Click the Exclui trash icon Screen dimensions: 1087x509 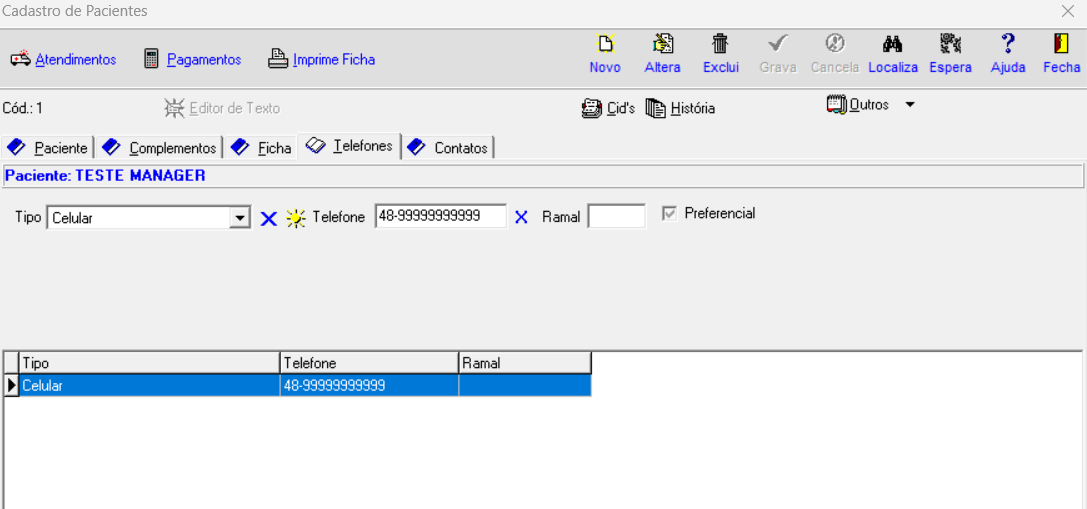[x=720, y=45]
